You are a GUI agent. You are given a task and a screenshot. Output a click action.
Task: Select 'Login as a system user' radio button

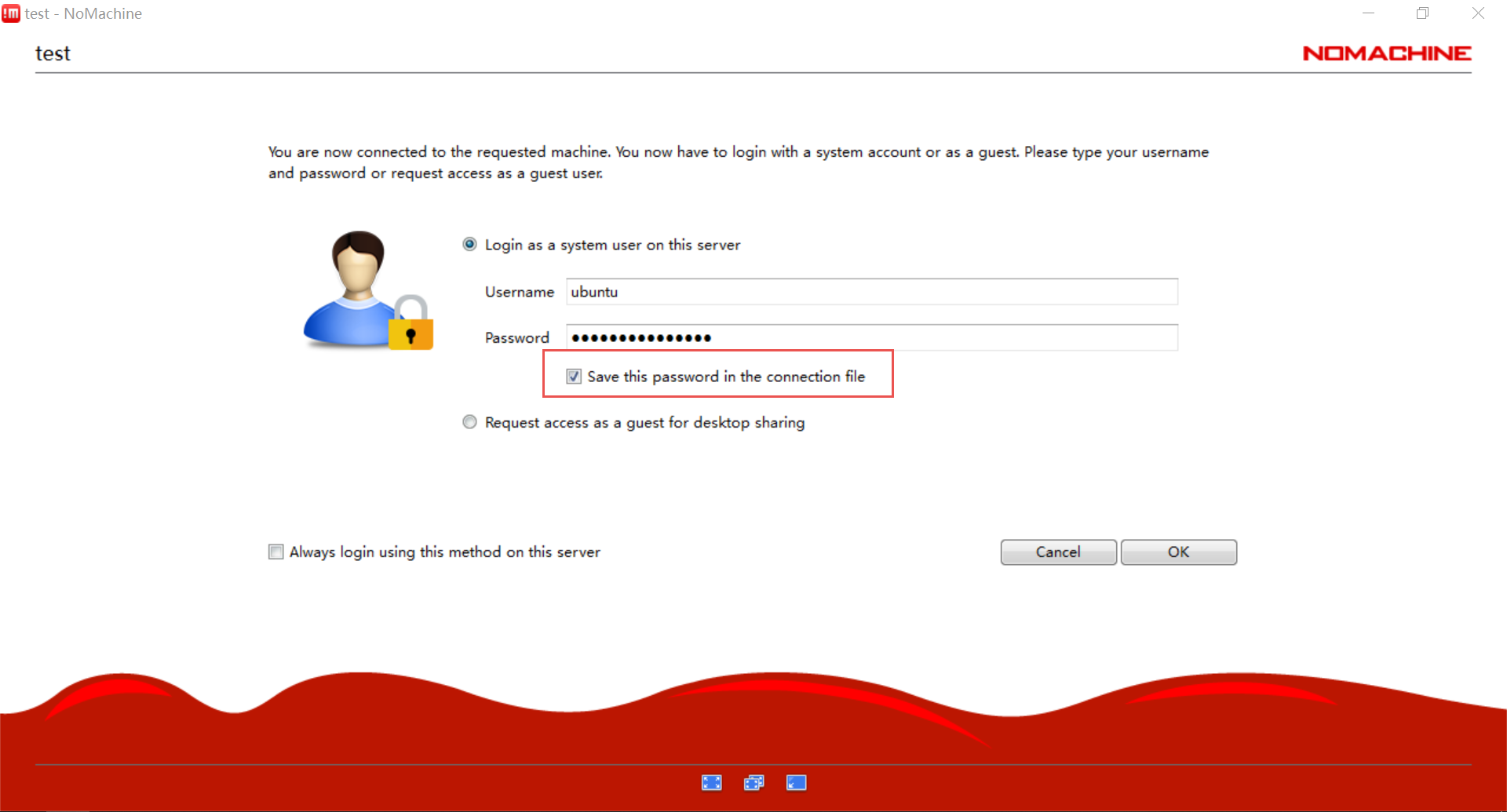(x=469, y=244)
